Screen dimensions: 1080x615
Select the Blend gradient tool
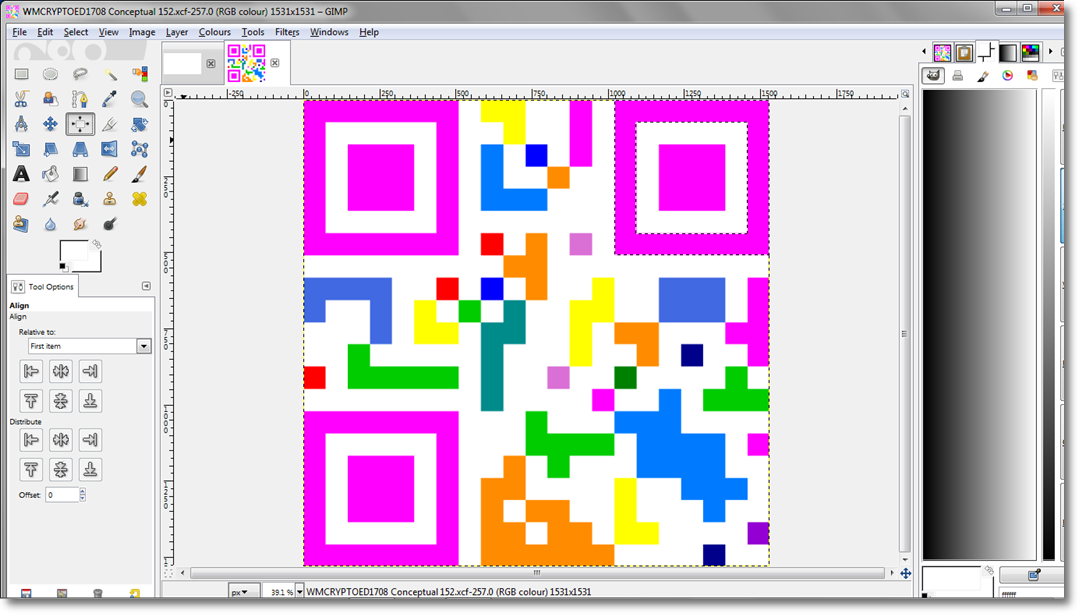point(80,174)
